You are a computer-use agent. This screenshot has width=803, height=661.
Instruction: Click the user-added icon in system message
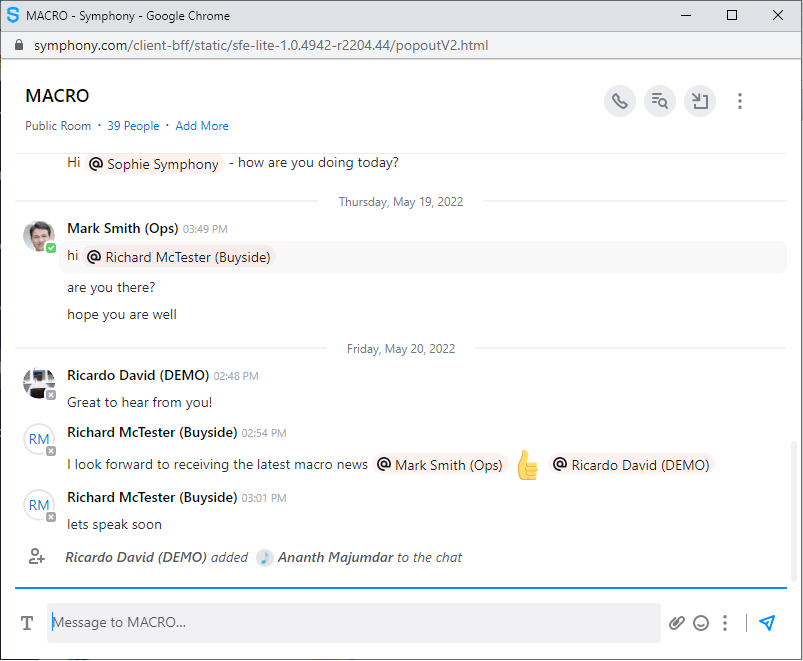click(36, 557)
